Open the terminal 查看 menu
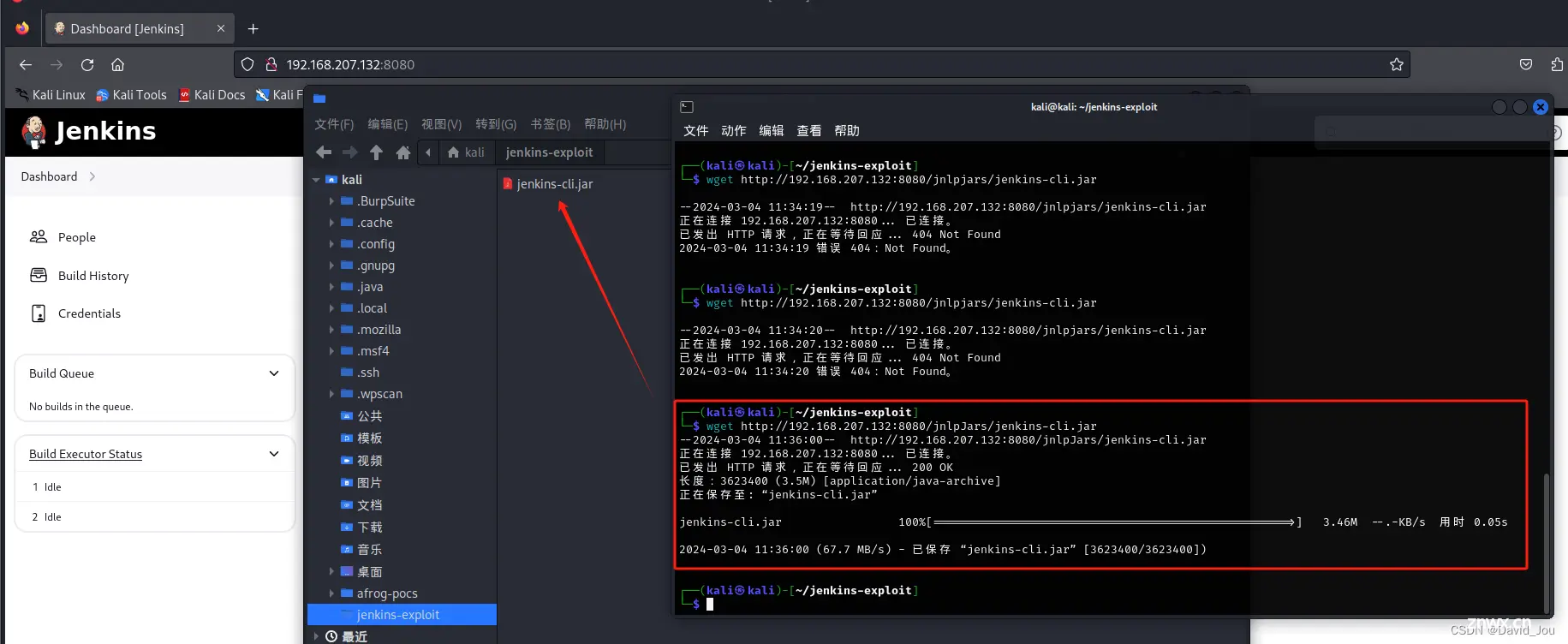The height and width of the screenshot is (644, 1568). point(809,131)
